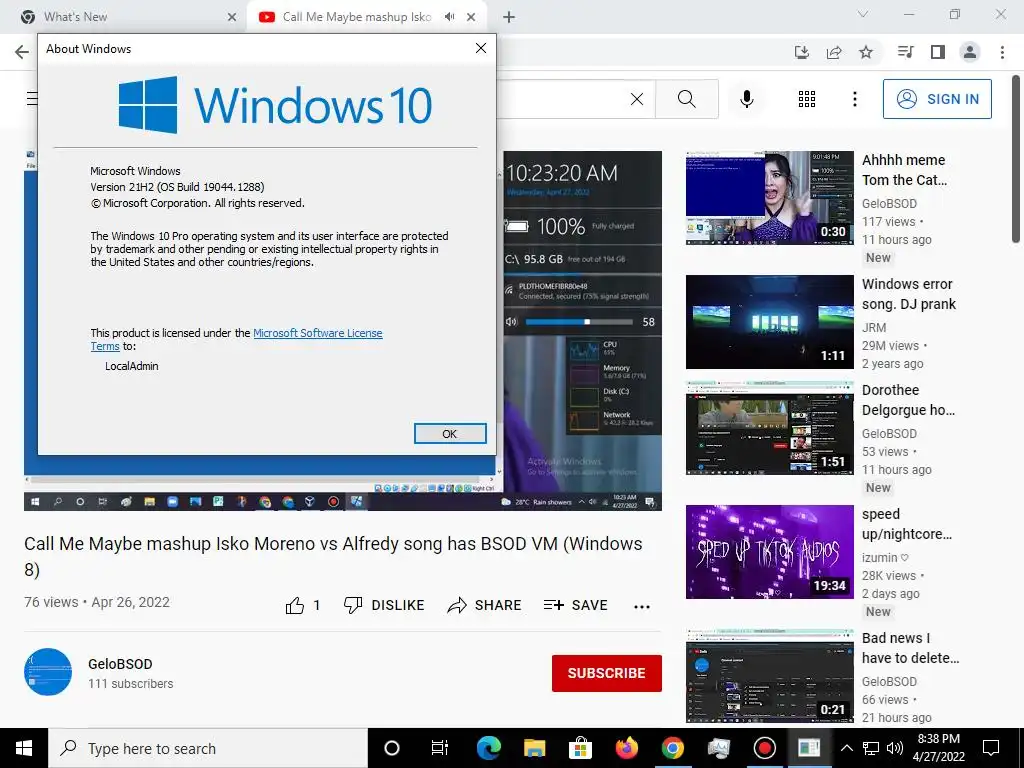Open the notification center icon
The height and width of the screenshot is (768, 1024).
pyautogui.click(x=991, y=748)
